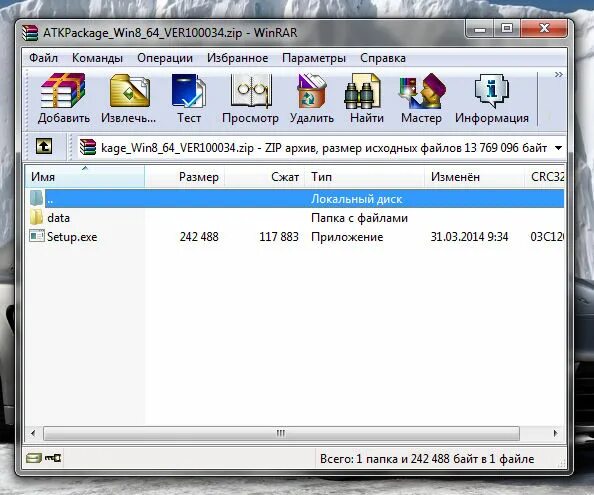
Task: Click the status bar total summary text
Action: [x=427, y=459]
